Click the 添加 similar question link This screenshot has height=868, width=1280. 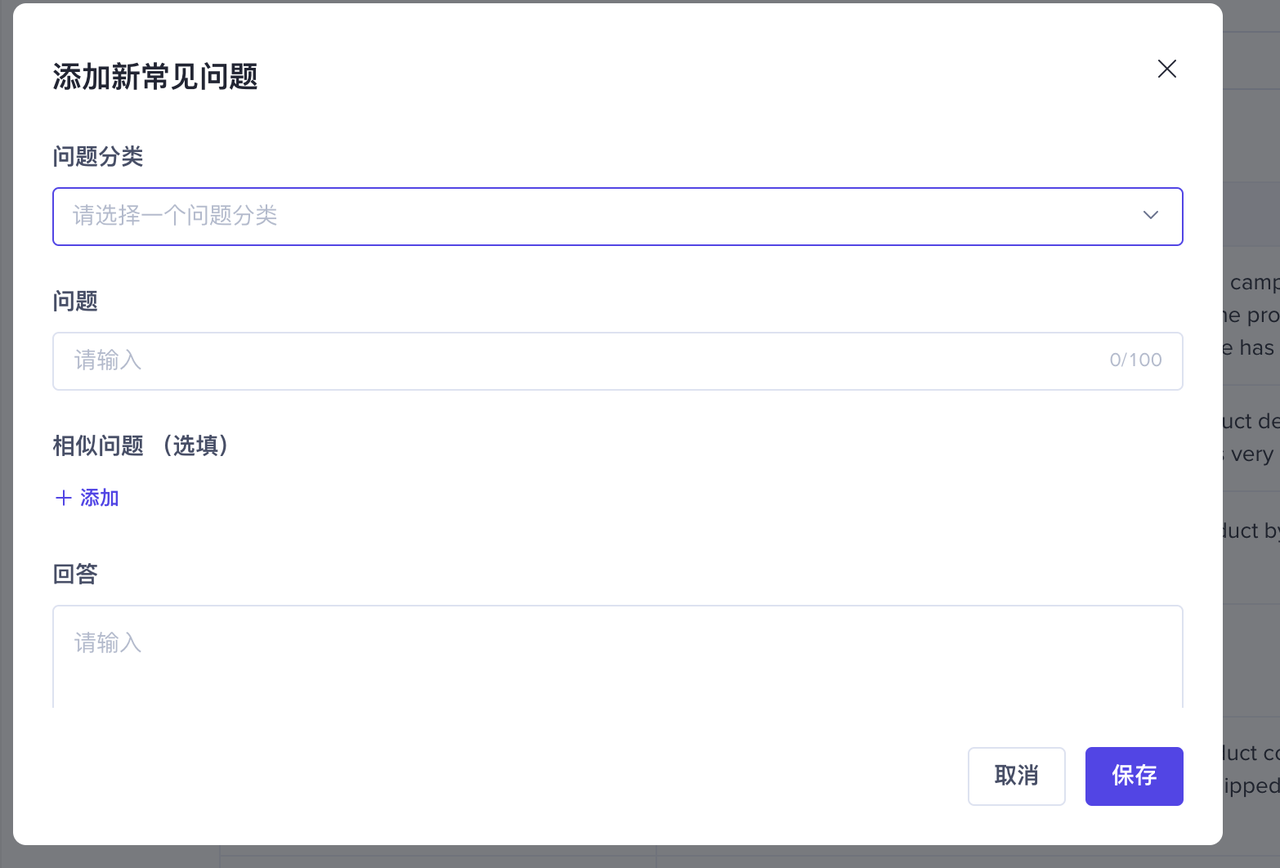point(99,498)
